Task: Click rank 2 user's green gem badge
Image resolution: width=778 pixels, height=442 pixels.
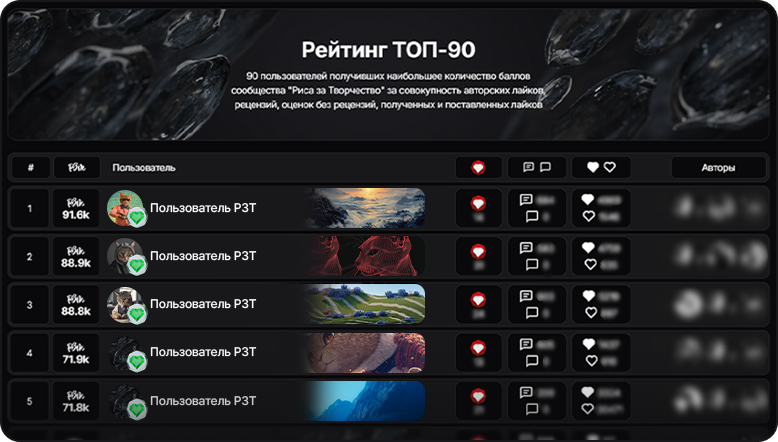Action: (137, 265)
